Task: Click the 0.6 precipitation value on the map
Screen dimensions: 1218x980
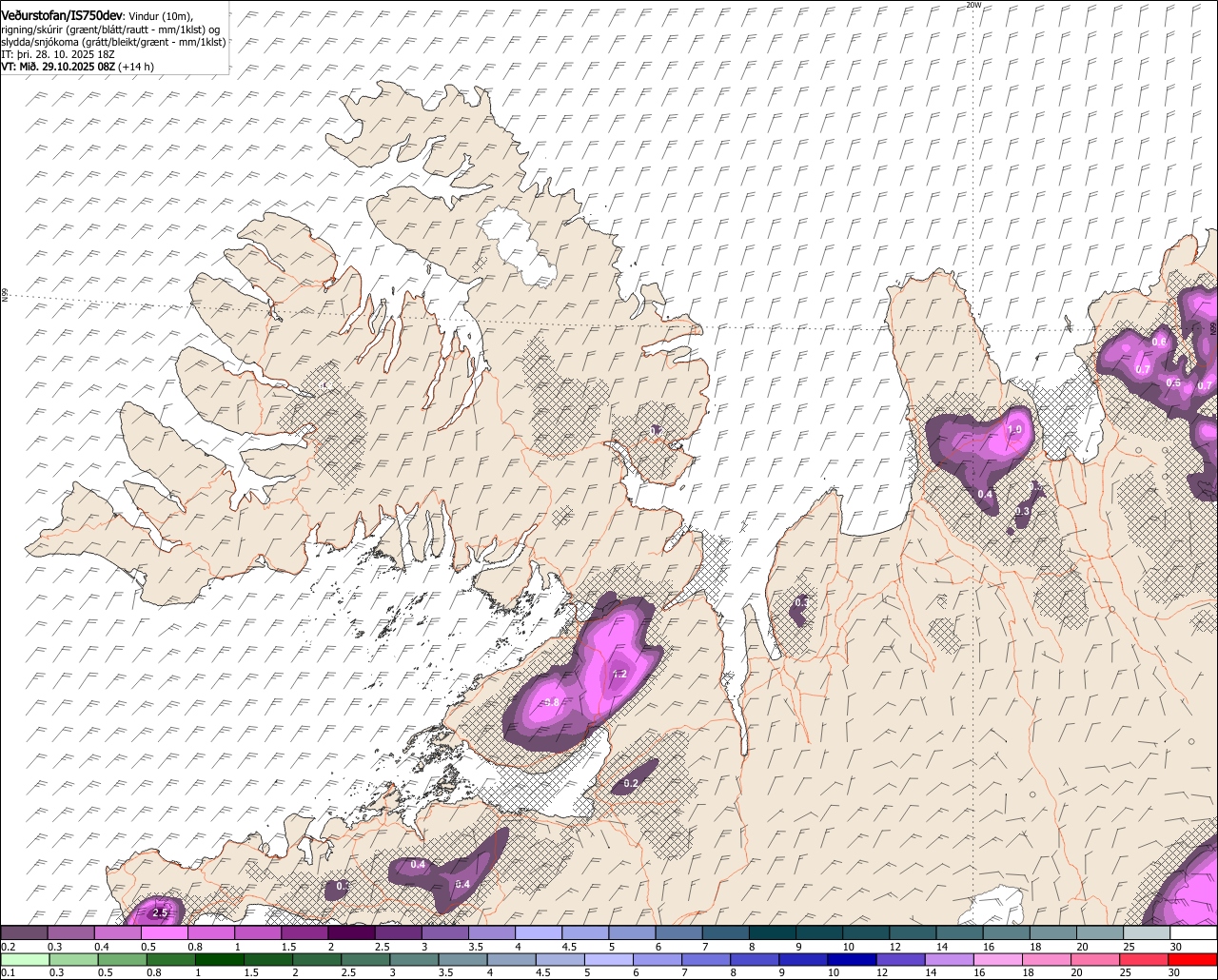Action: pyautogui.click(x=1159, y=342)
